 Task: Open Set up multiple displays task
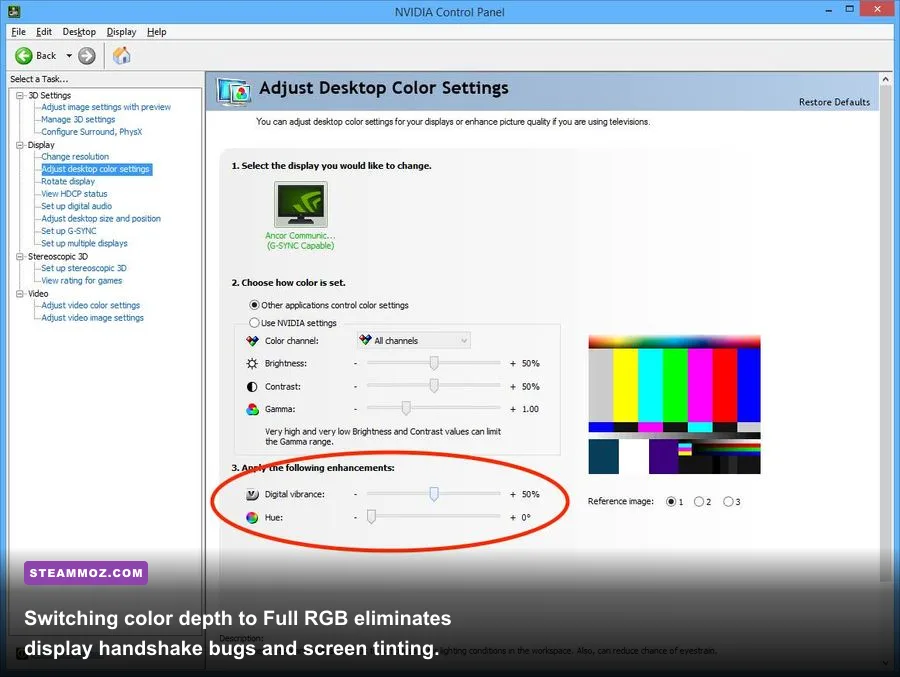pos(84,243)
